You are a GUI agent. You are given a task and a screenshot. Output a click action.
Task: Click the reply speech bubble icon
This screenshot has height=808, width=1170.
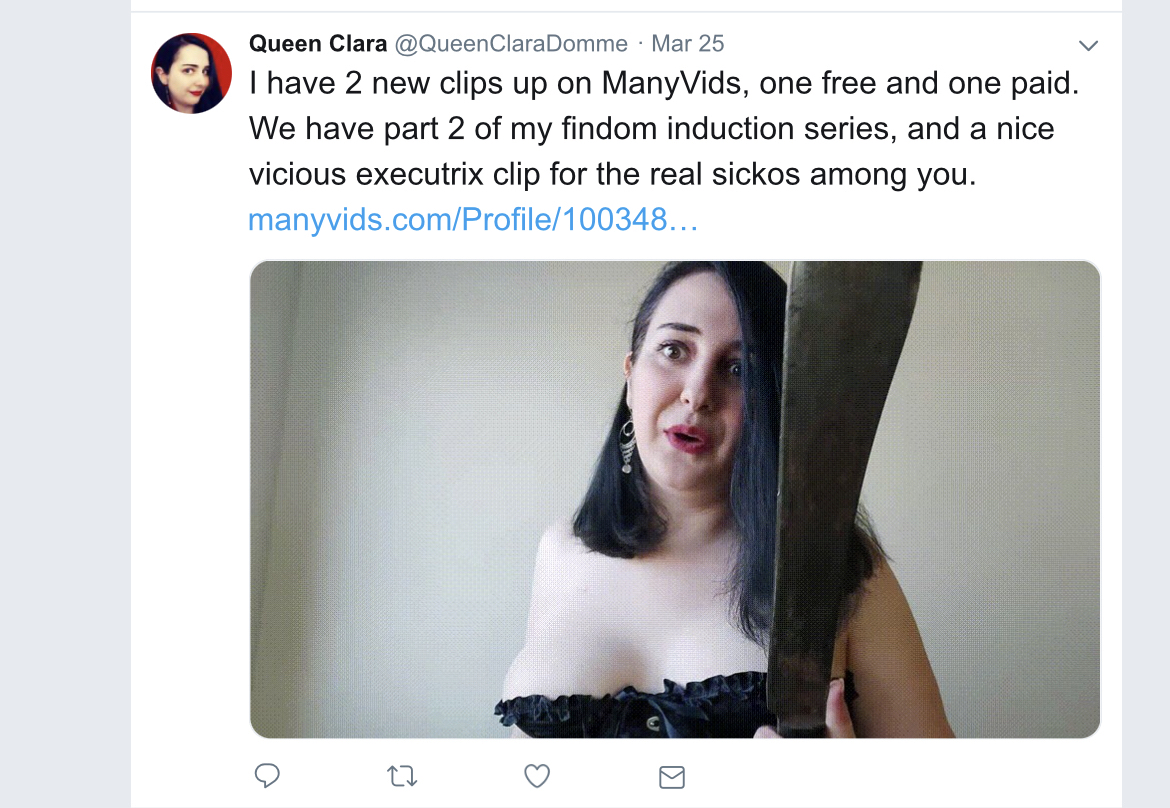click(267, 776)
